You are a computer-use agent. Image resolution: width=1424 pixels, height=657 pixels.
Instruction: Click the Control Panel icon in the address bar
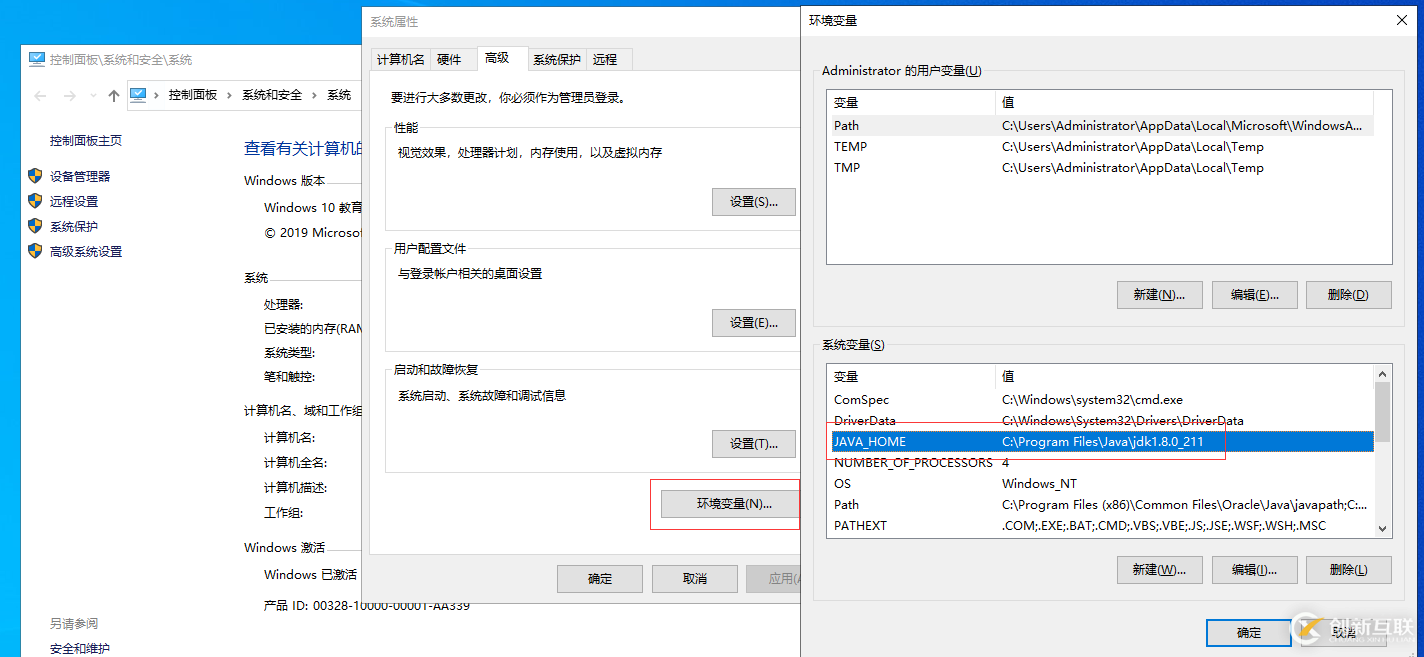(139, 94)
